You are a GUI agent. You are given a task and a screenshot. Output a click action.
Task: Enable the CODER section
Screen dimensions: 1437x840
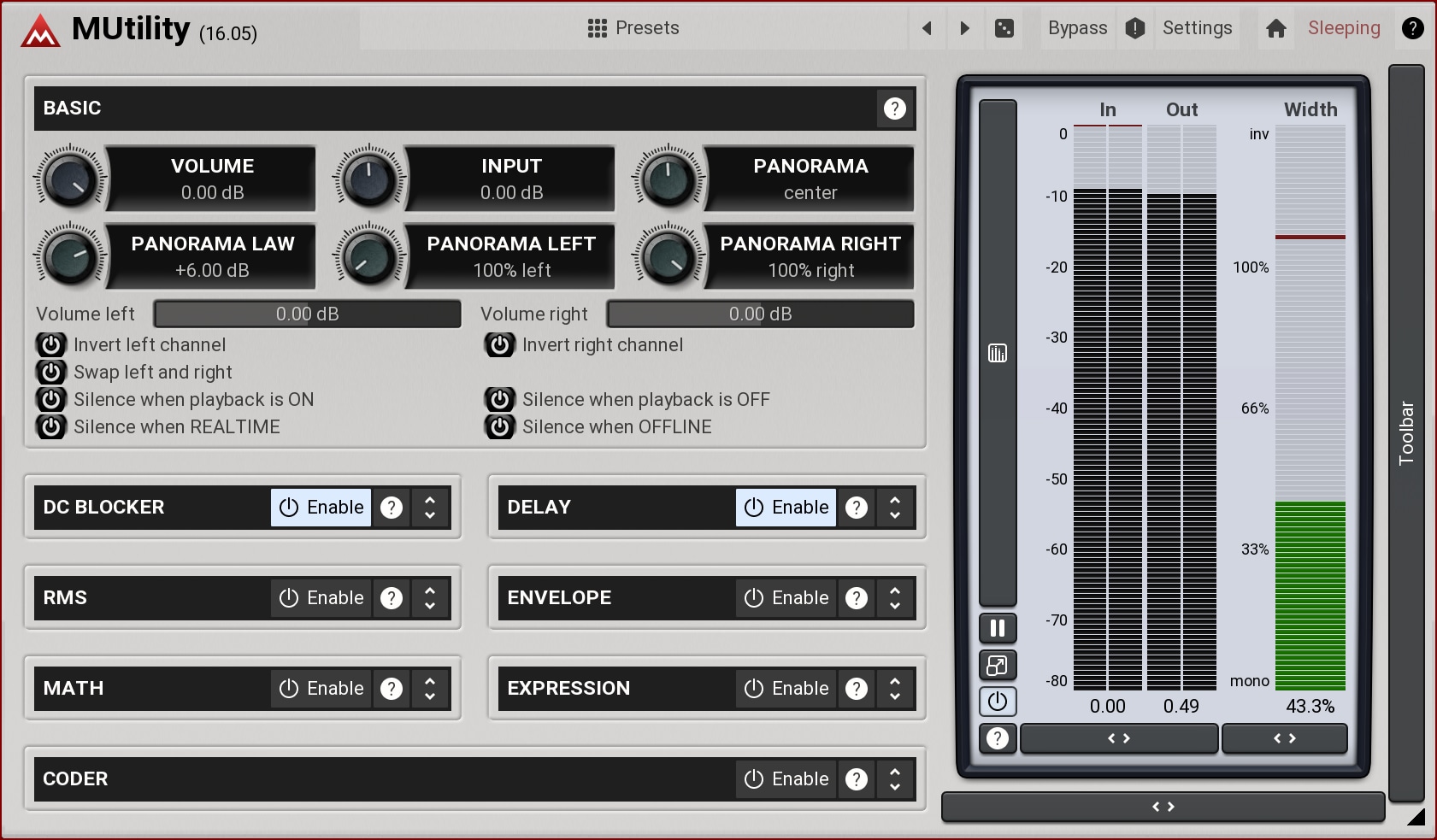pyautogui.click(x=786, y=779)
